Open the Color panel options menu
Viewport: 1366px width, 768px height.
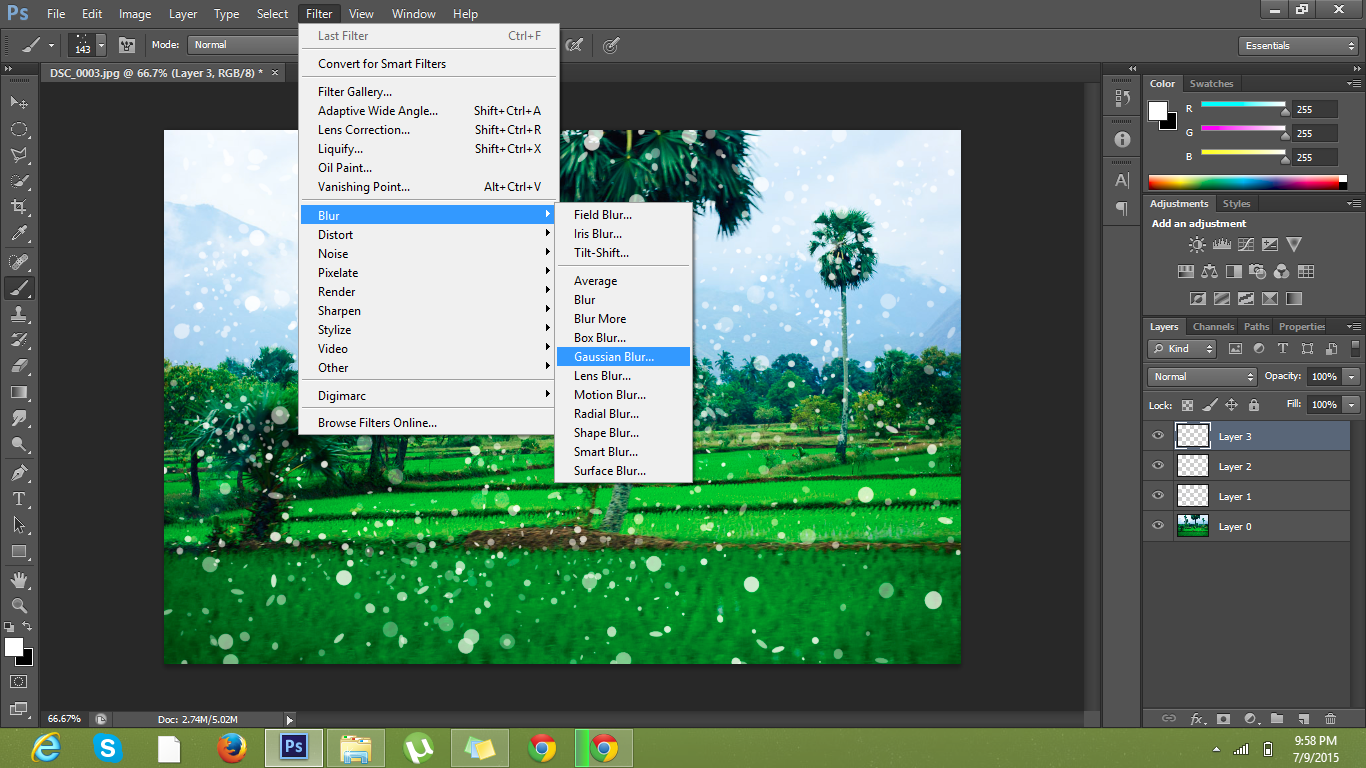click(x=1354, y=84)
